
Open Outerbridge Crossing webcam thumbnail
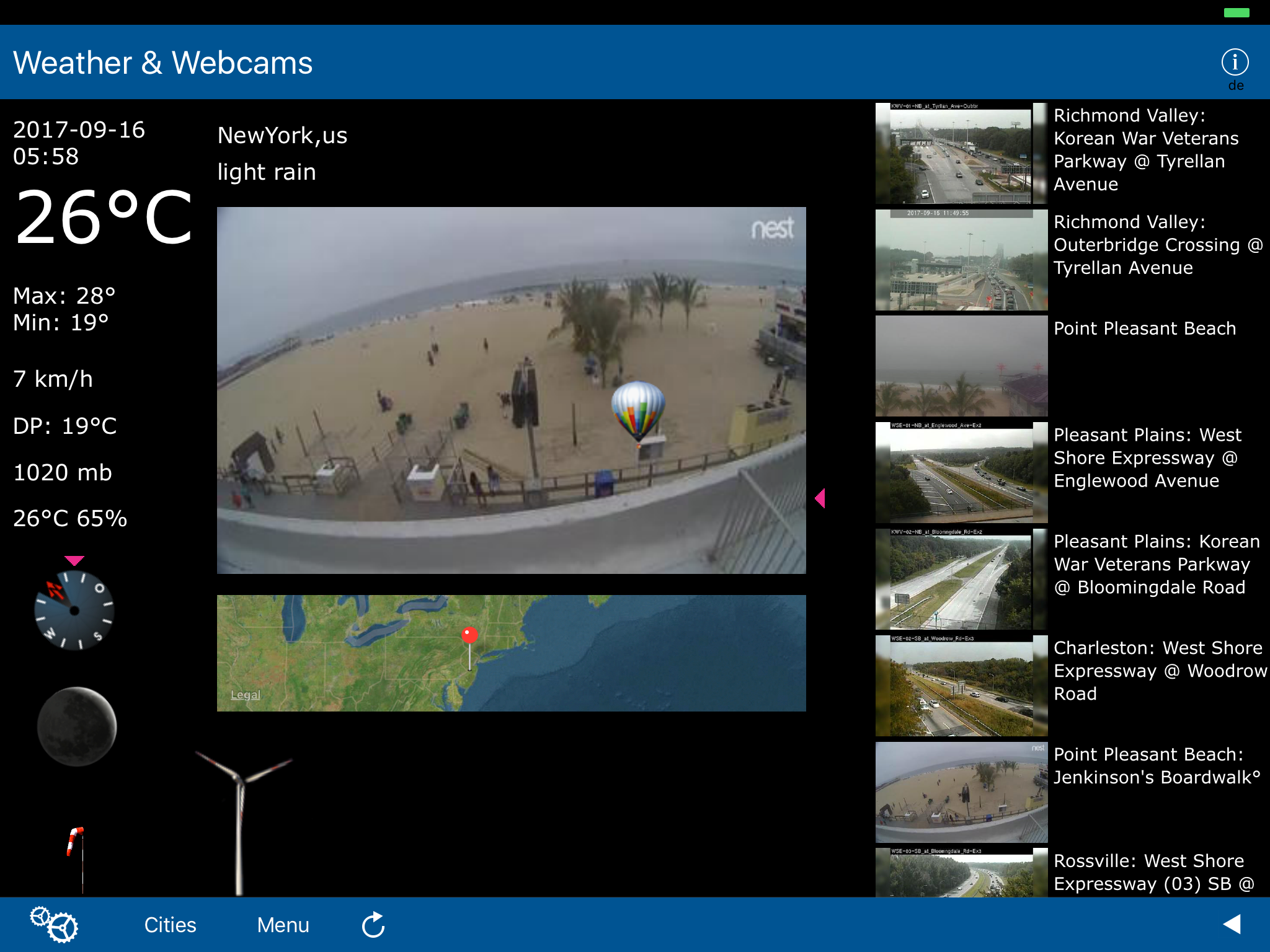[x=961, y=260]
